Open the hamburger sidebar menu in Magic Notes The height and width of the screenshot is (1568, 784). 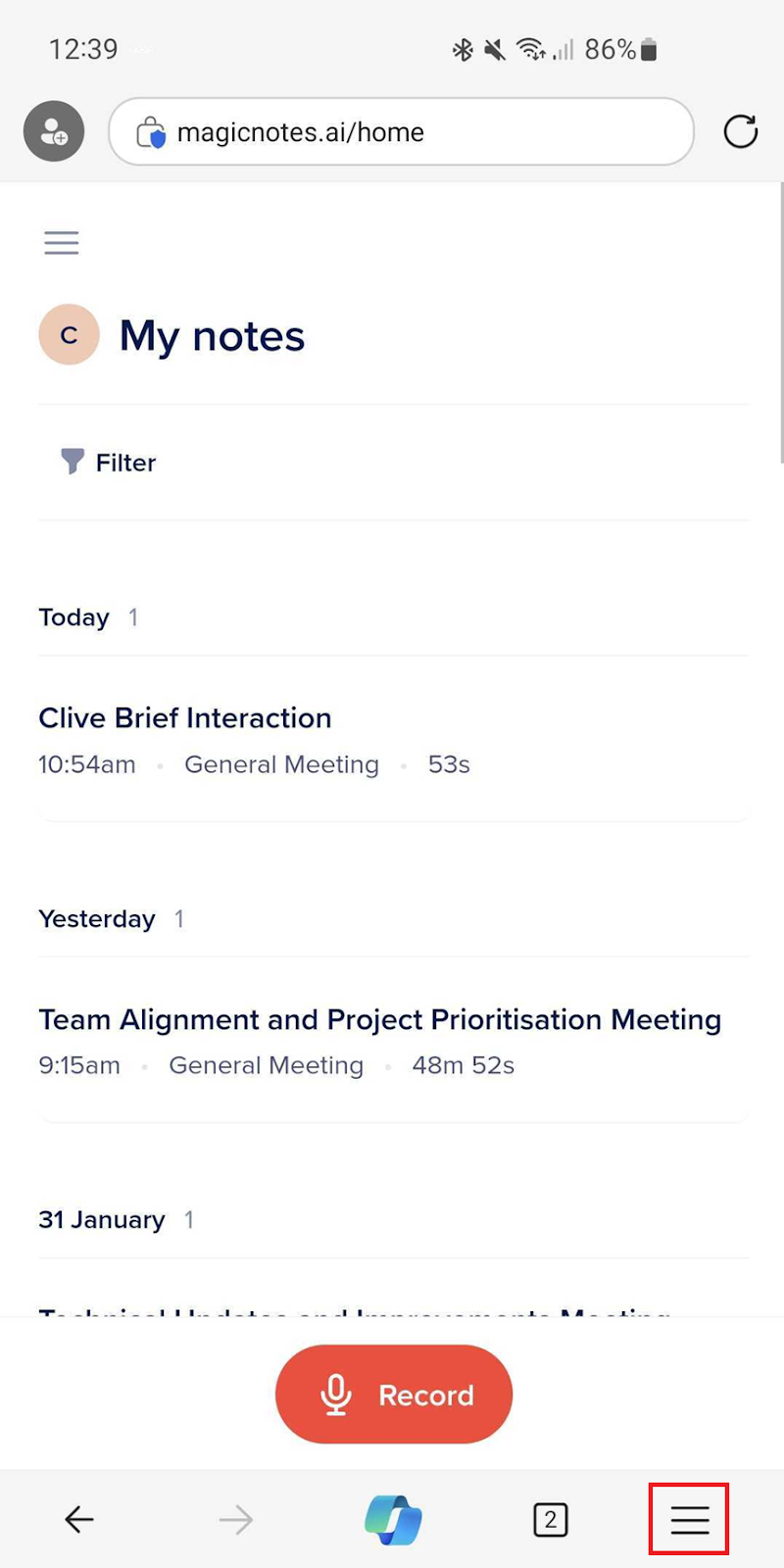pyautogui.click(x=61, y=243)
